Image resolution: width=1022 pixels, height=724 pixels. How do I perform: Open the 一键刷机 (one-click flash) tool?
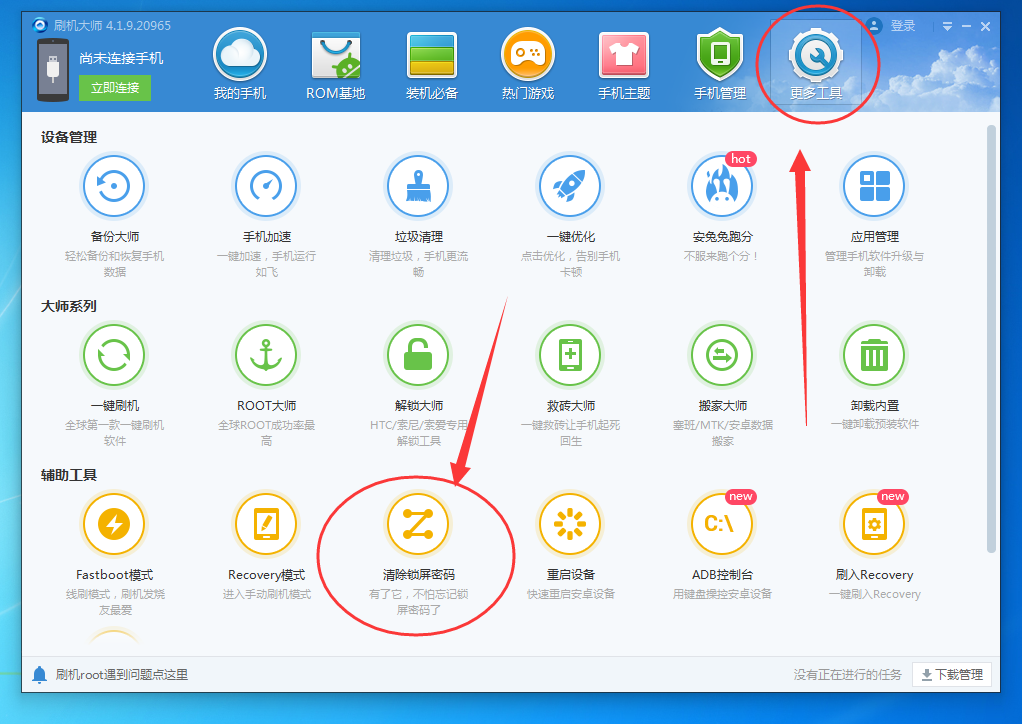[x=113, y=355]
